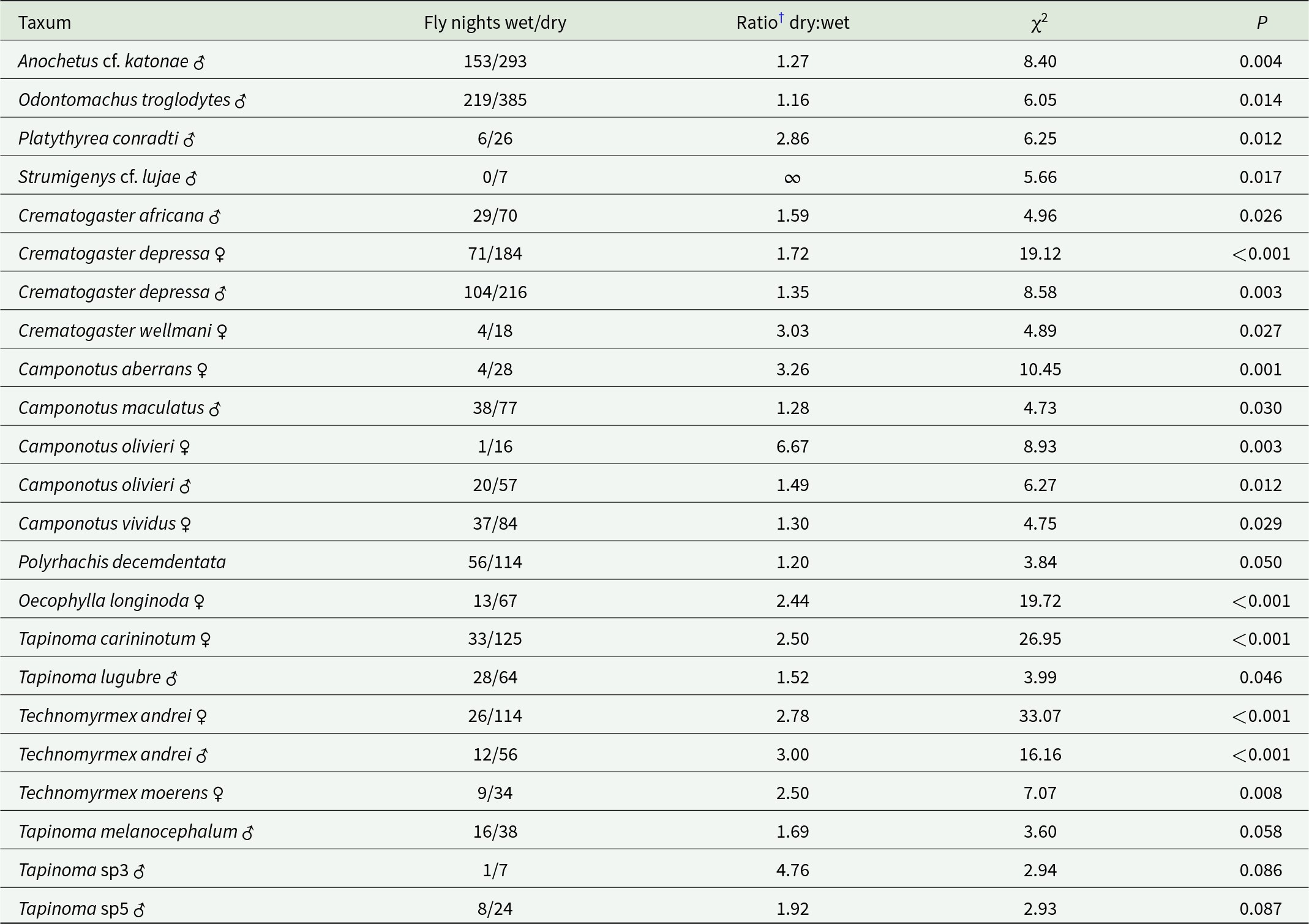Click the female symbol beside Crematogaster wellmani

(222, 331)
